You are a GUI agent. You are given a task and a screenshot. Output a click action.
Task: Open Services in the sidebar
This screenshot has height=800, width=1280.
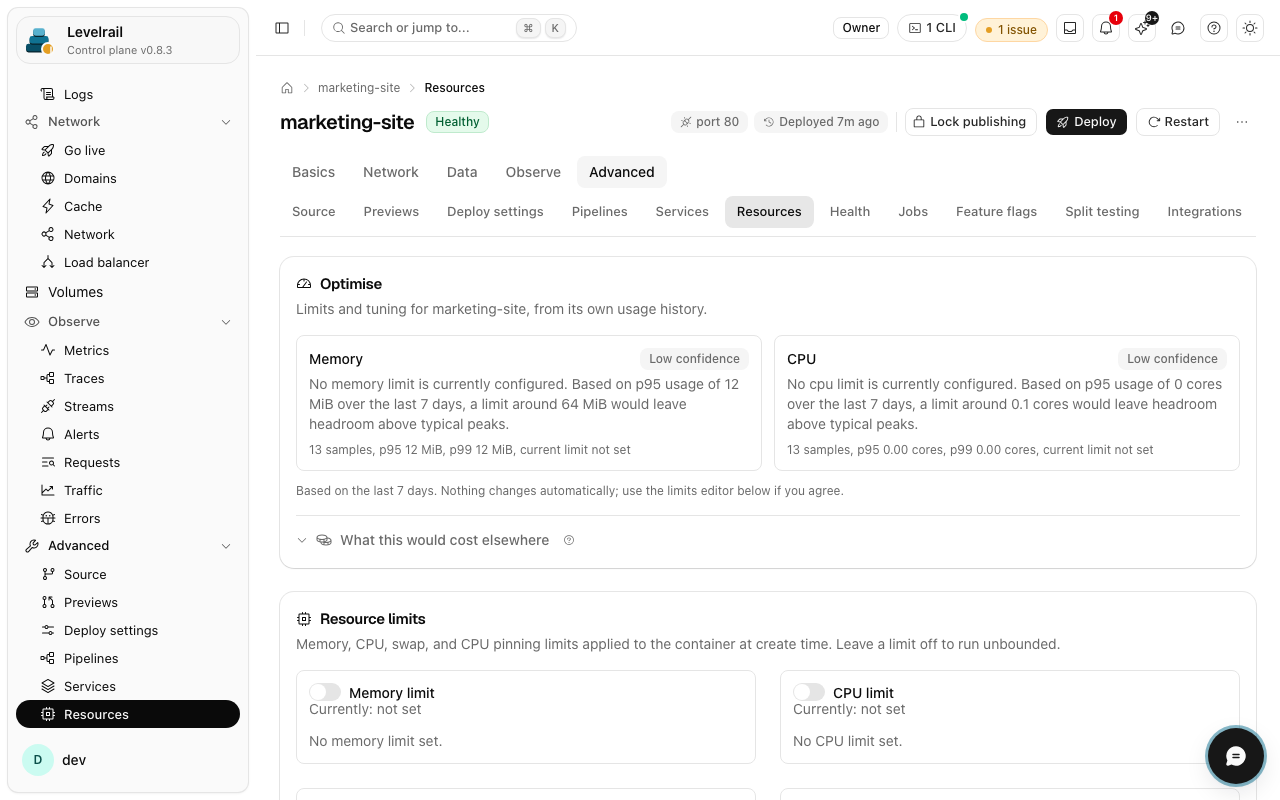(x=128, y=686)
